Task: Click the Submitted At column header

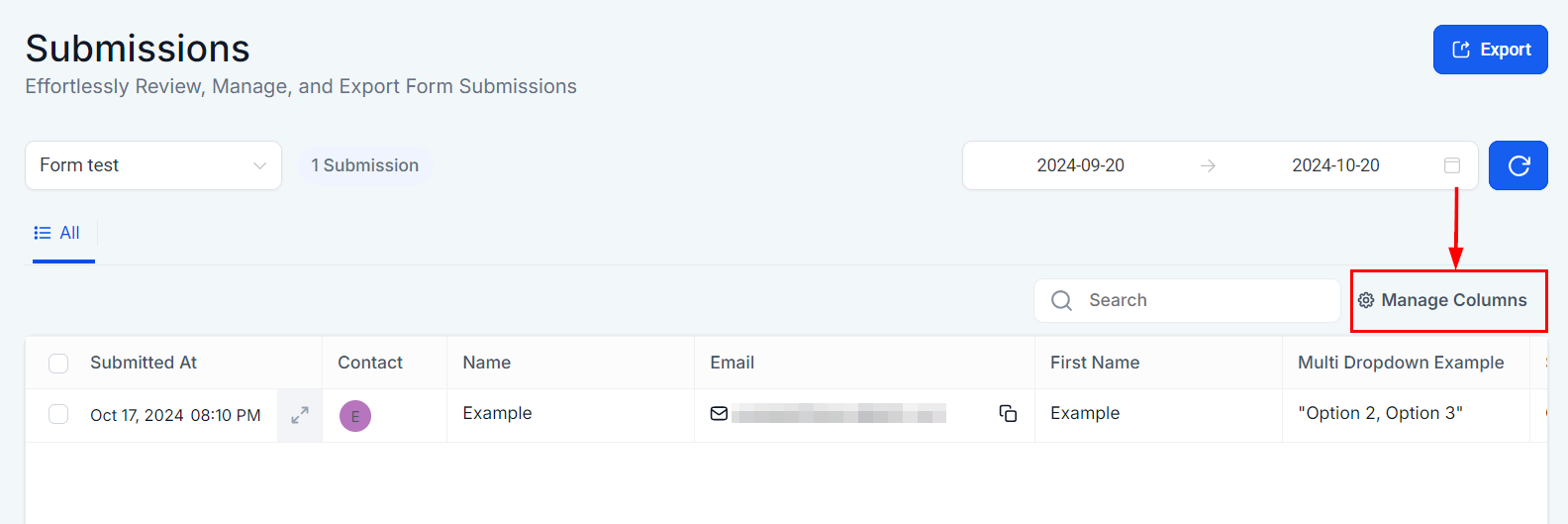Action: (x=144, y=363)
